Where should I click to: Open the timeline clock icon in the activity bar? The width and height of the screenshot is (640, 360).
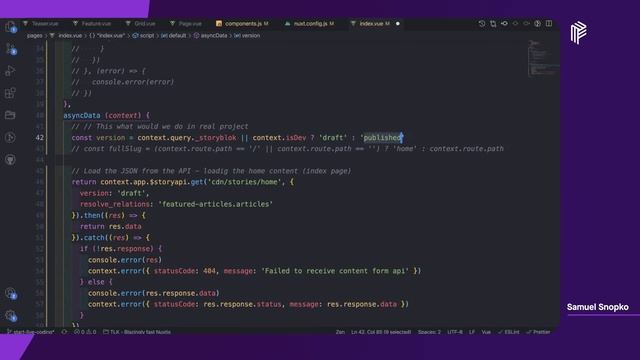(11, 137)
